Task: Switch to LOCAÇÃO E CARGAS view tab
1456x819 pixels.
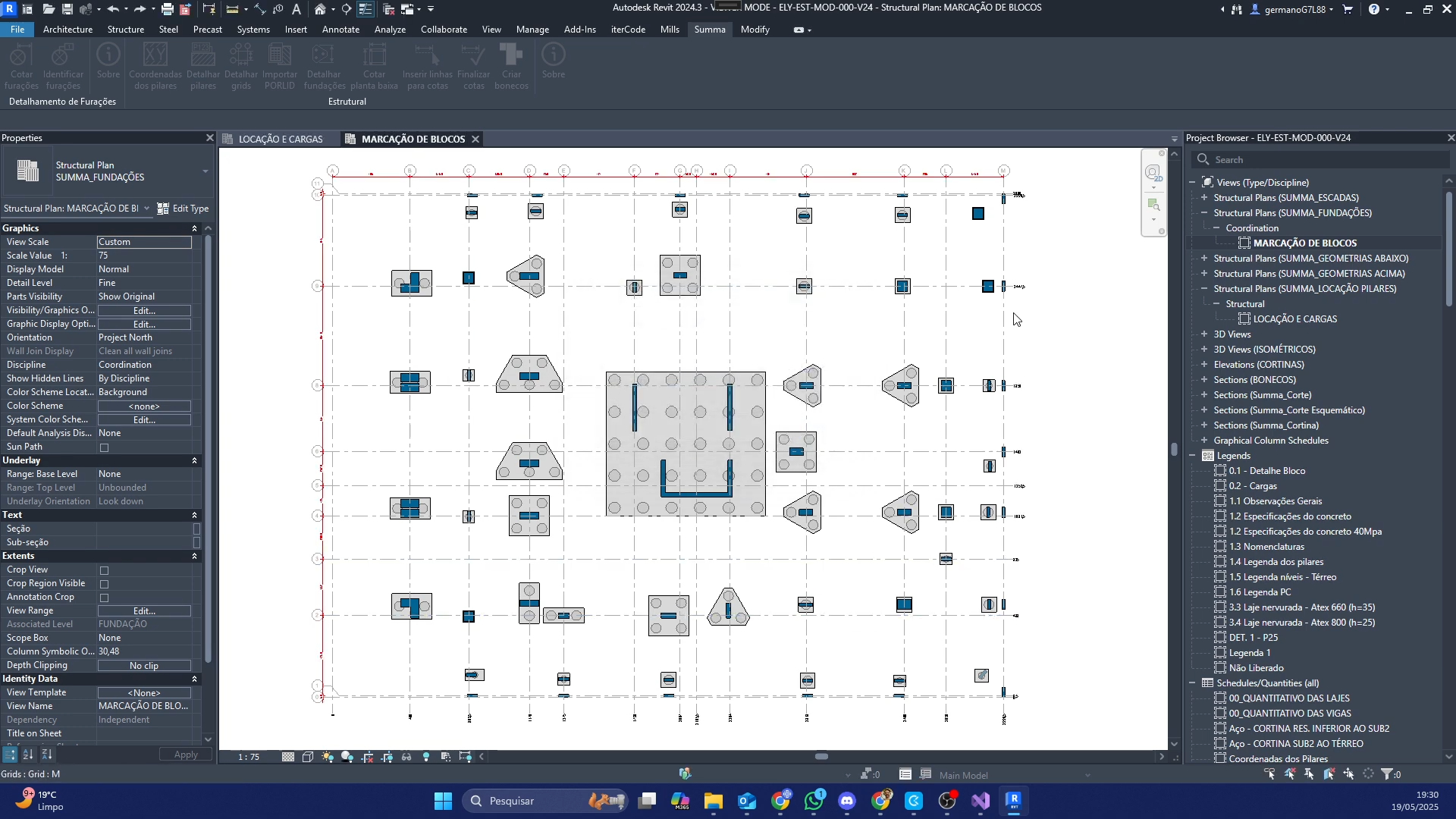Action: (280, 139)
